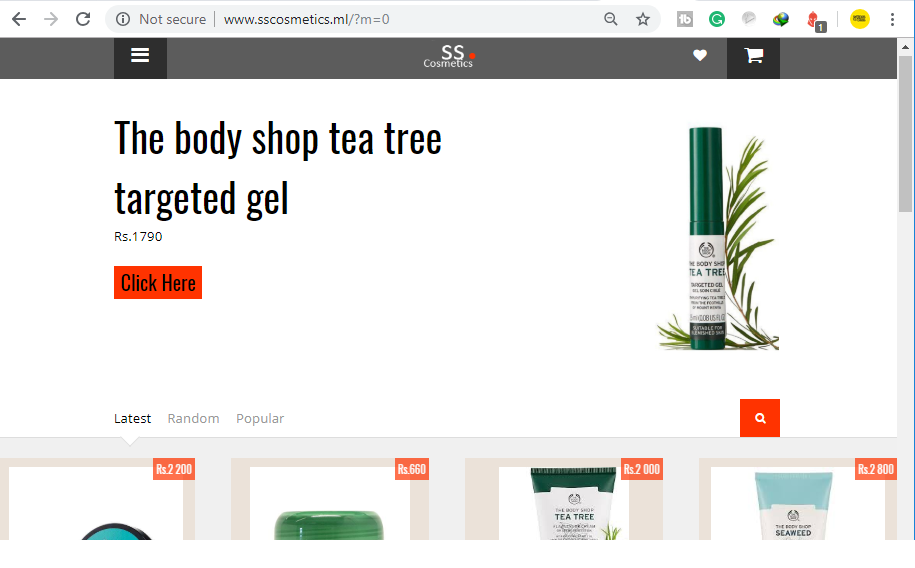Open the wishlist heart icon
Viewport: 915px width, 568px height.
pyautogui.click(x=700, y=55)
